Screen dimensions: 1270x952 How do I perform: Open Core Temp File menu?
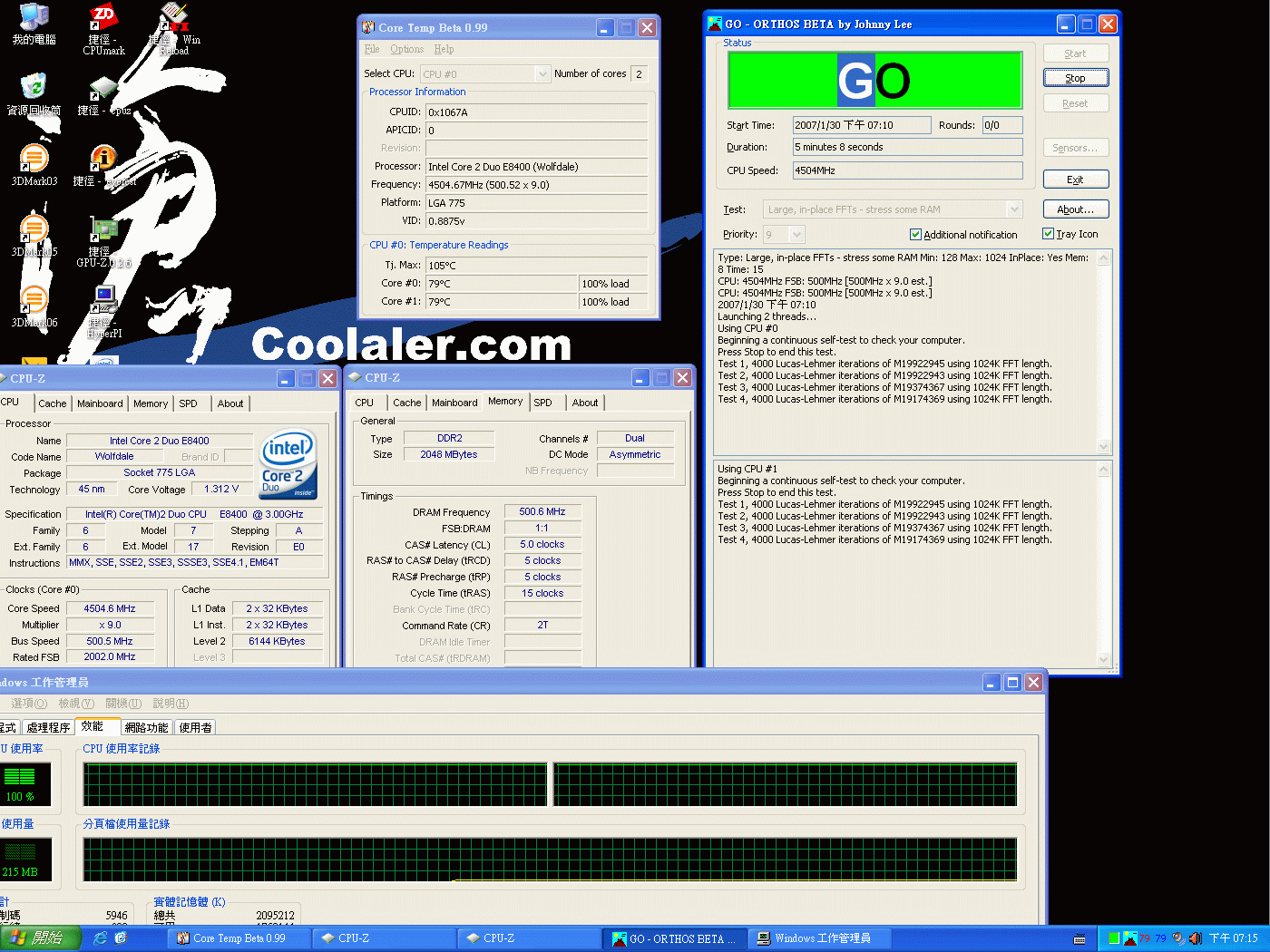372,49
